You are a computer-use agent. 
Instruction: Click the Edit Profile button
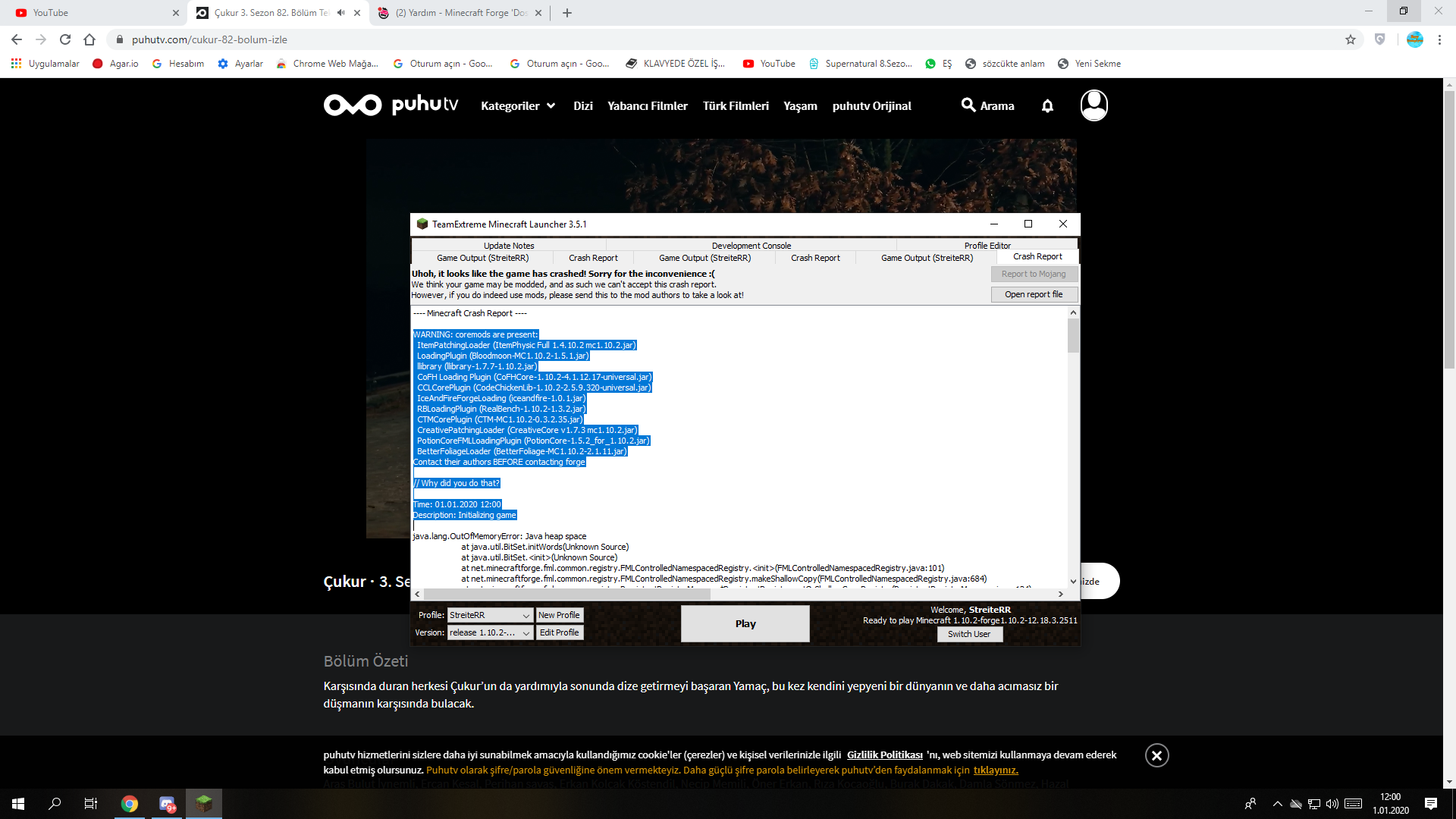click(559, 632)
